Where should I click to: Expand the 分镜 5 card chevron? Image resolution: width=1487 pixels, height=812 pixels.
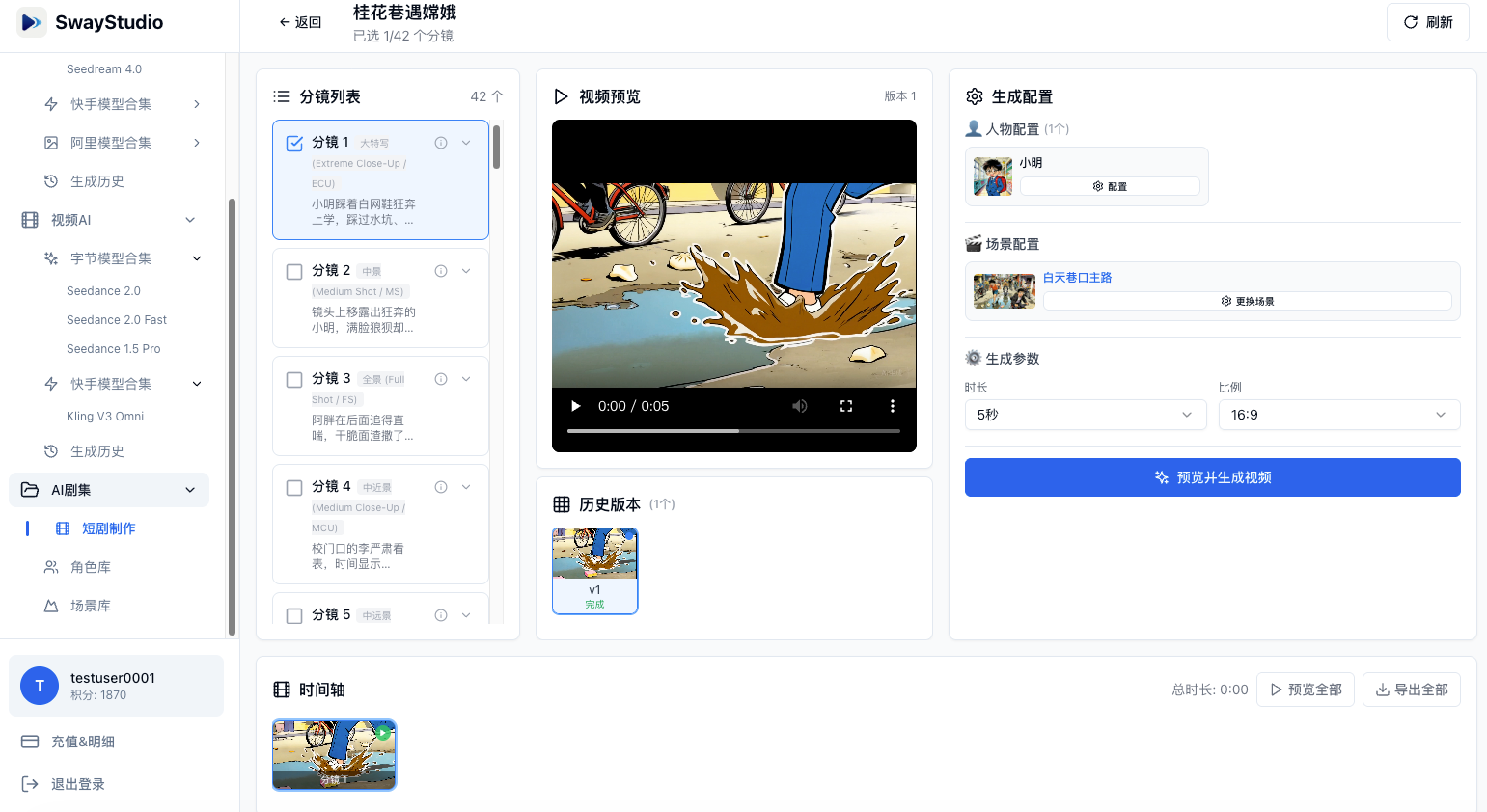[466, 615]
